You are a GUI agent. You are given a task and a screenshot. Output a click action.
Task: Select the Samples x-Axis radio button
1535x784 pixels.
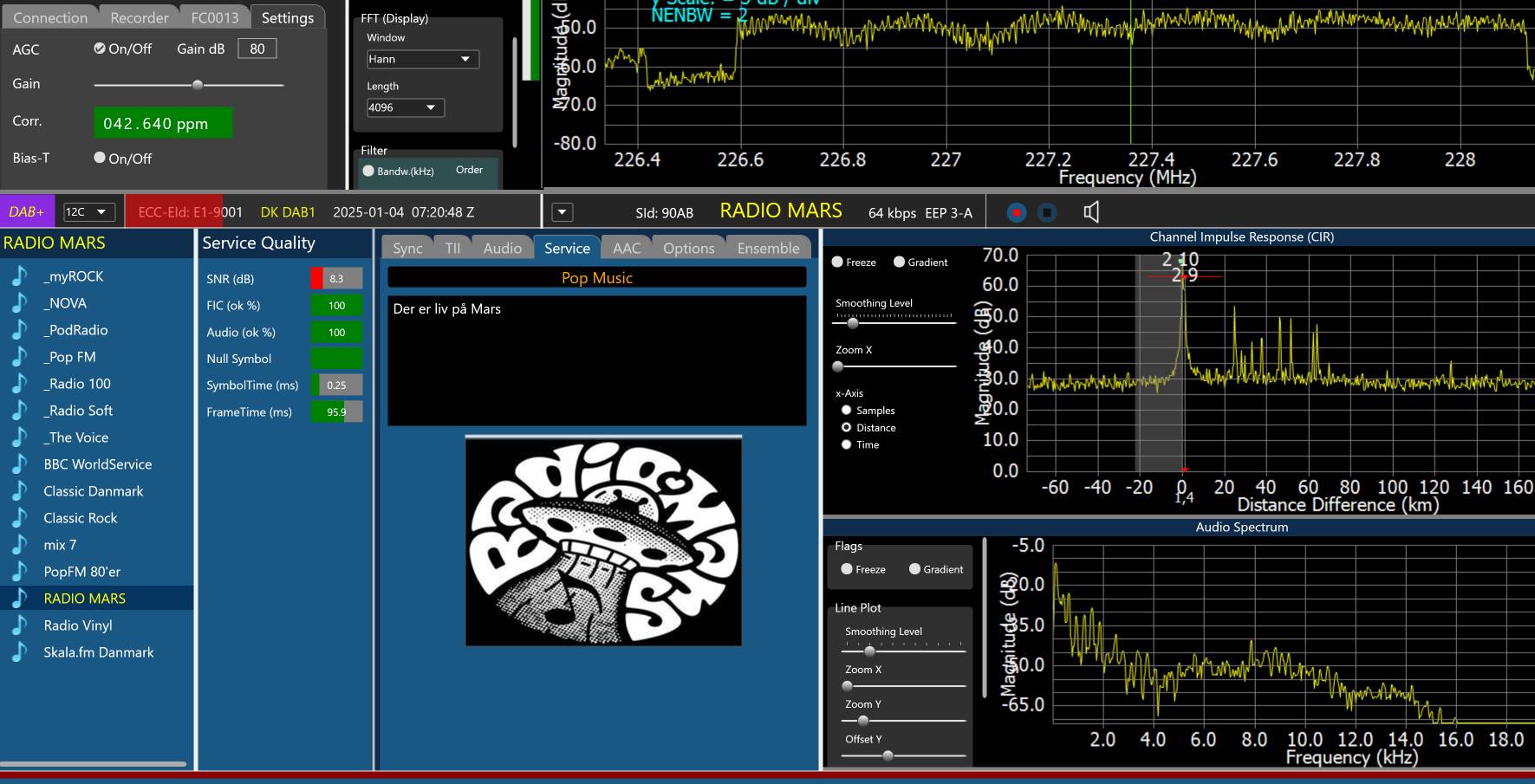click(847, 411)
